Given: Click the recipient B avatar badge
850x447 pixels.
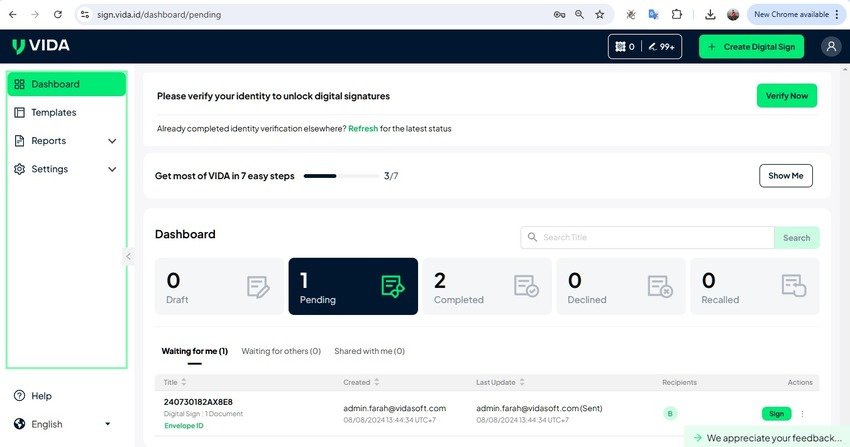Looking at the screenshot, I should pyautogui.click(x=670, y=413).
